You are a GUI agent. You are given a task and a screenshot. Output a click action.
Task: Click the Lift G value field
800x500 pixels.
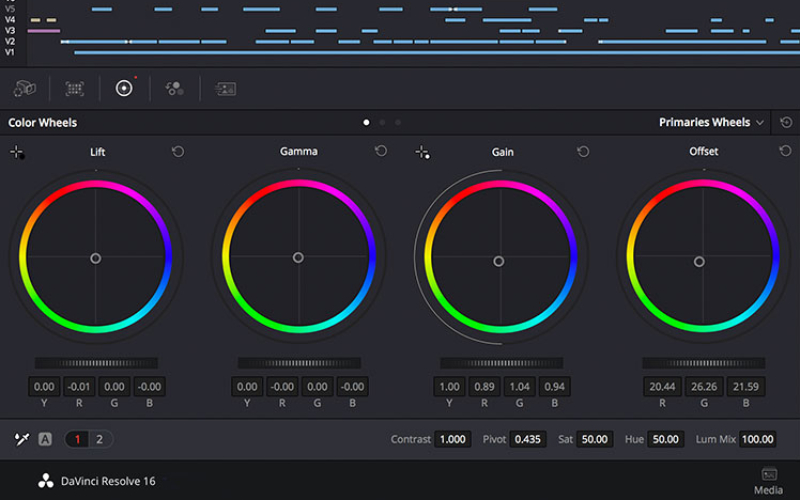pyautogui.click(x=114, y=387)
